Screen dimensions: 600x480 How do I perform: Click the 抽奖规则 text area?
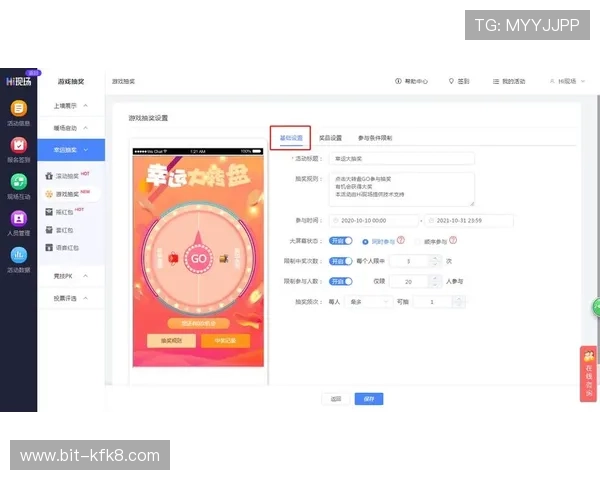[402, 189]
